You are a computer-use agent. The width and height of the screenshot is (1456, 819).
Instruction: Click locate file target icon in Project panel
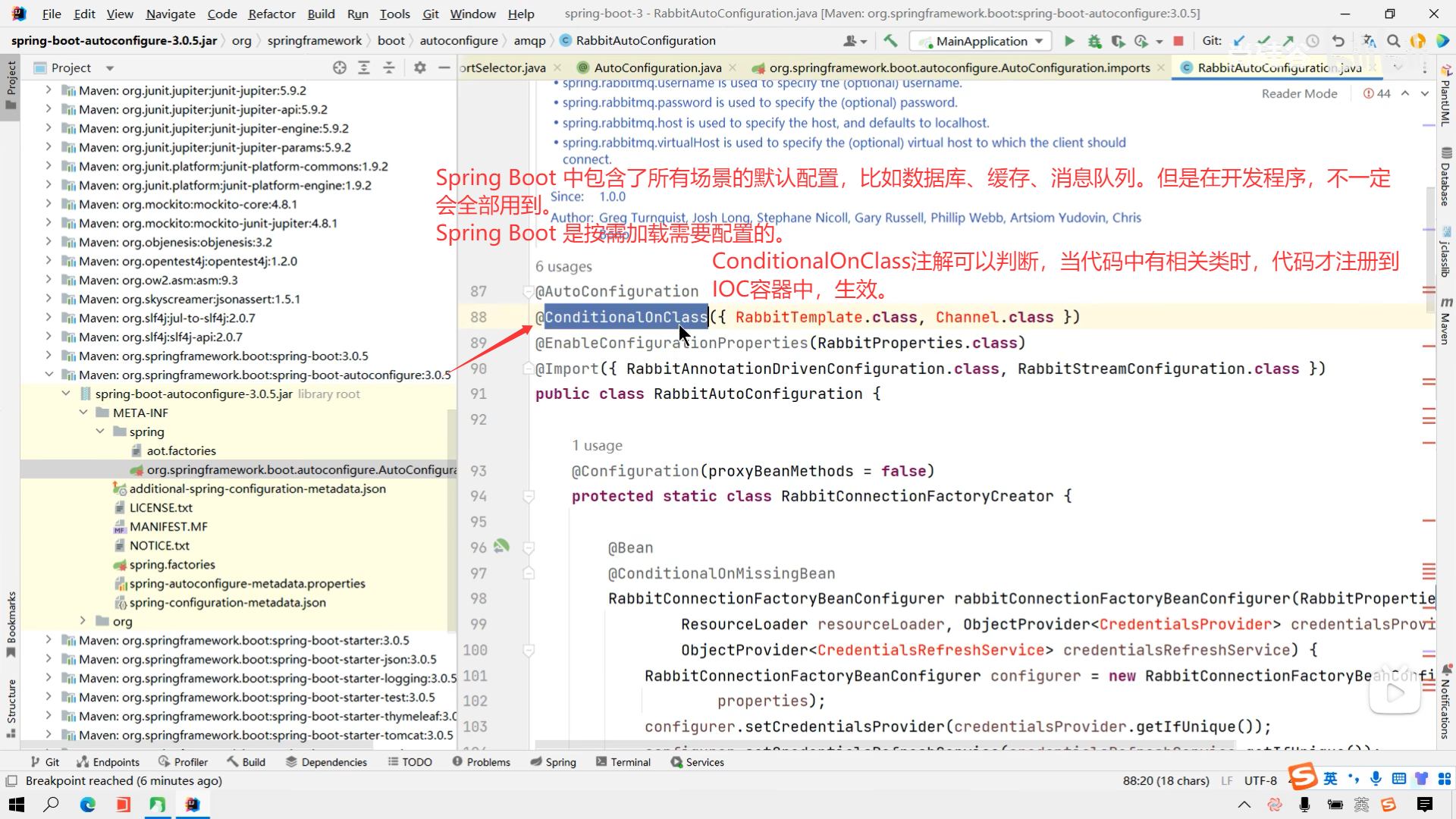(x=340, y=67)
